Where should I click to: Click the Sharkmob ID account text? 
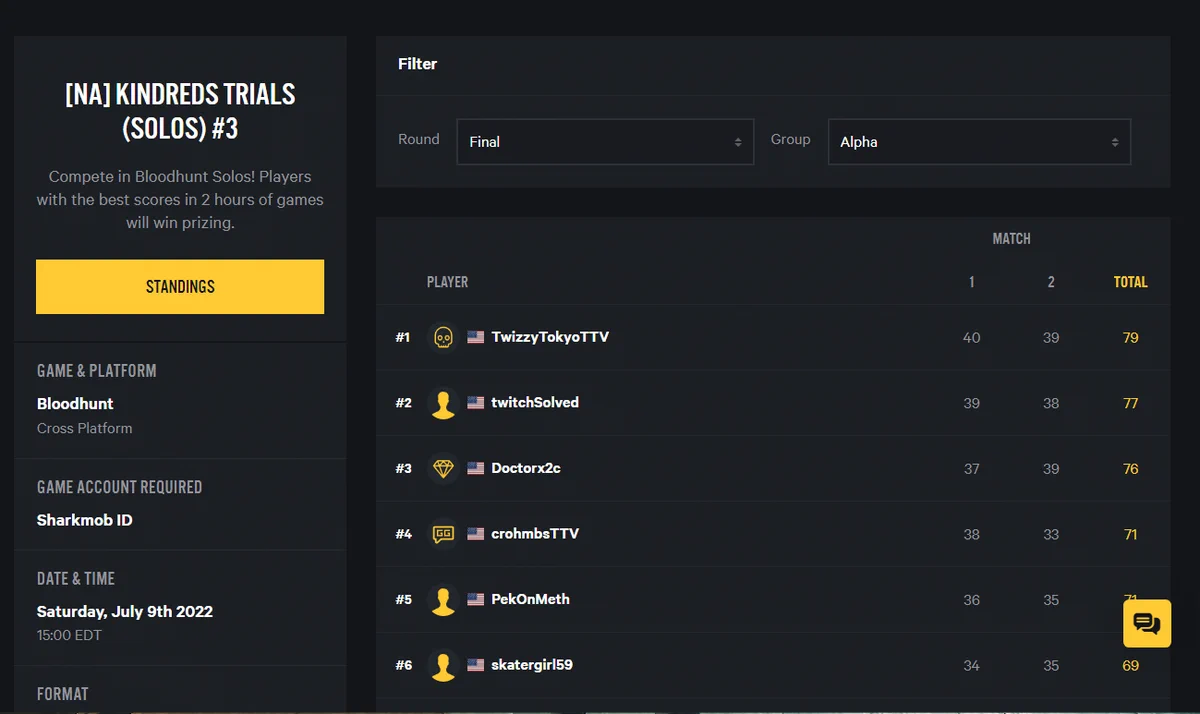(85, 520)
